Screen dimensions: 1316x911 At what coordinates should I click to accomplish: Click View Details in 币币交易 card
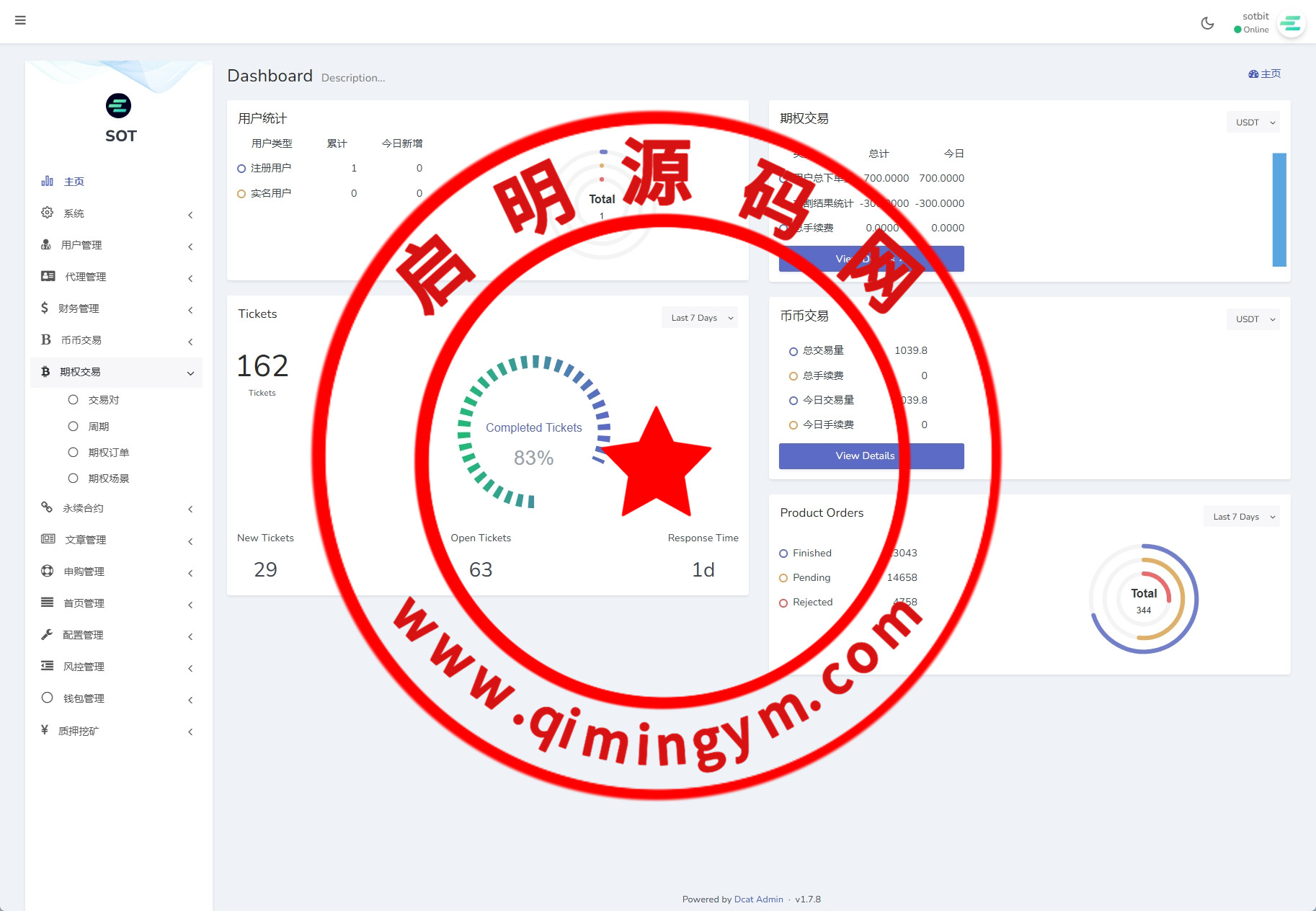point(871,456)
